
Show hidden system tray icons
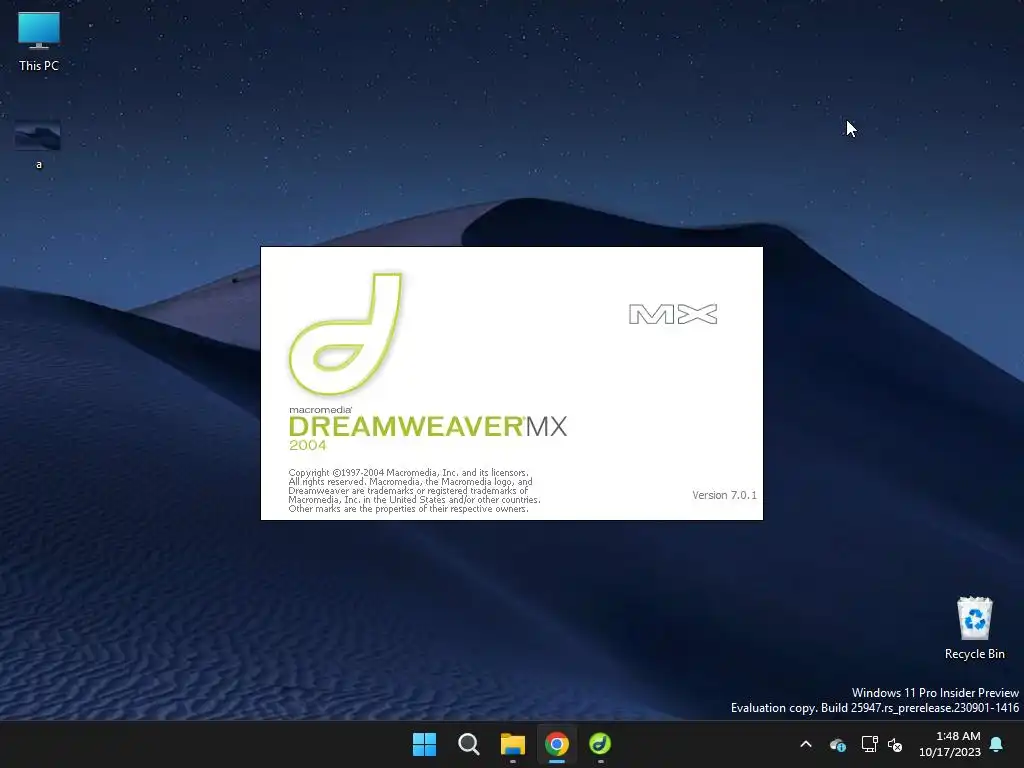[806, 744]
